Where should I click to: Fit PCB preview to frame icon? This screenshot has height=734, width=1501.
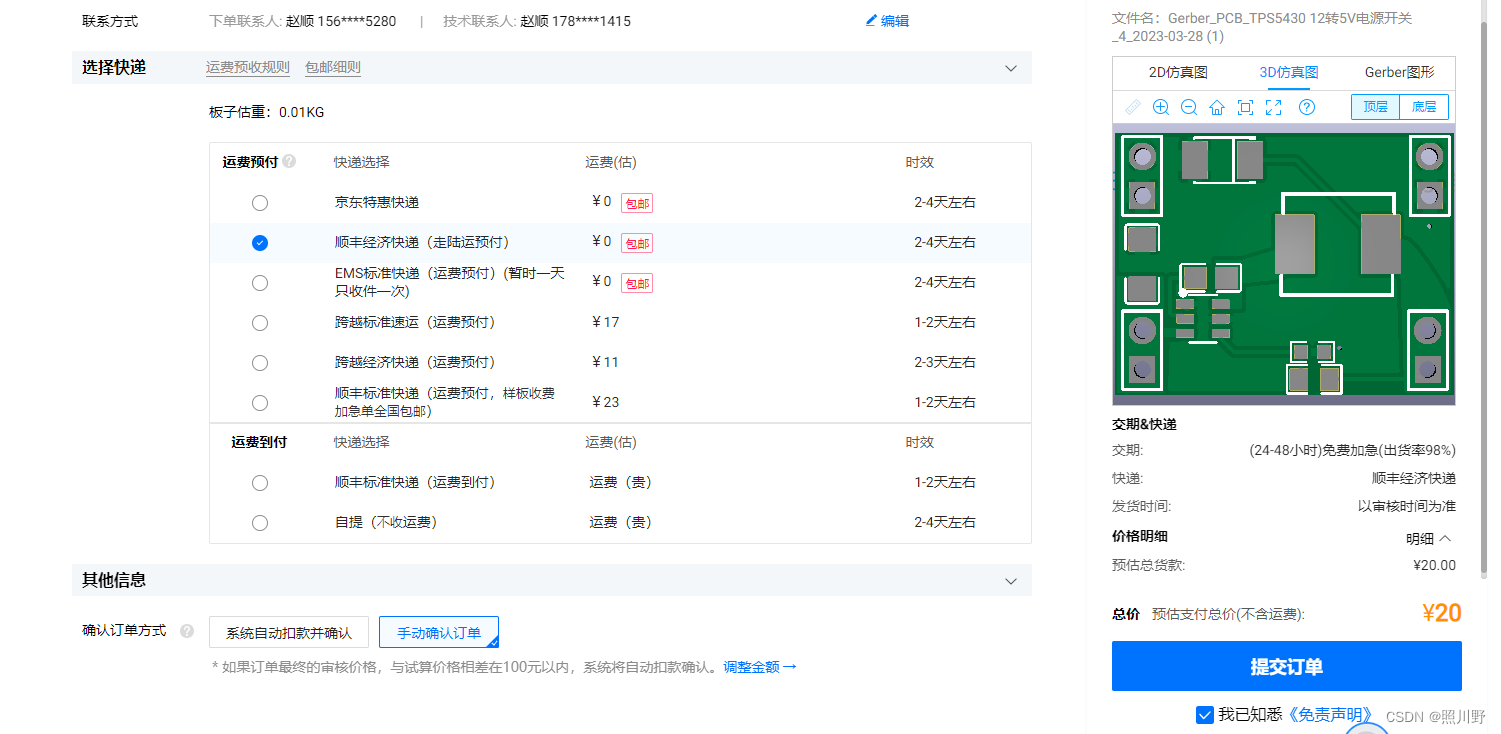pyautogui.click(x=1245, y=107)
